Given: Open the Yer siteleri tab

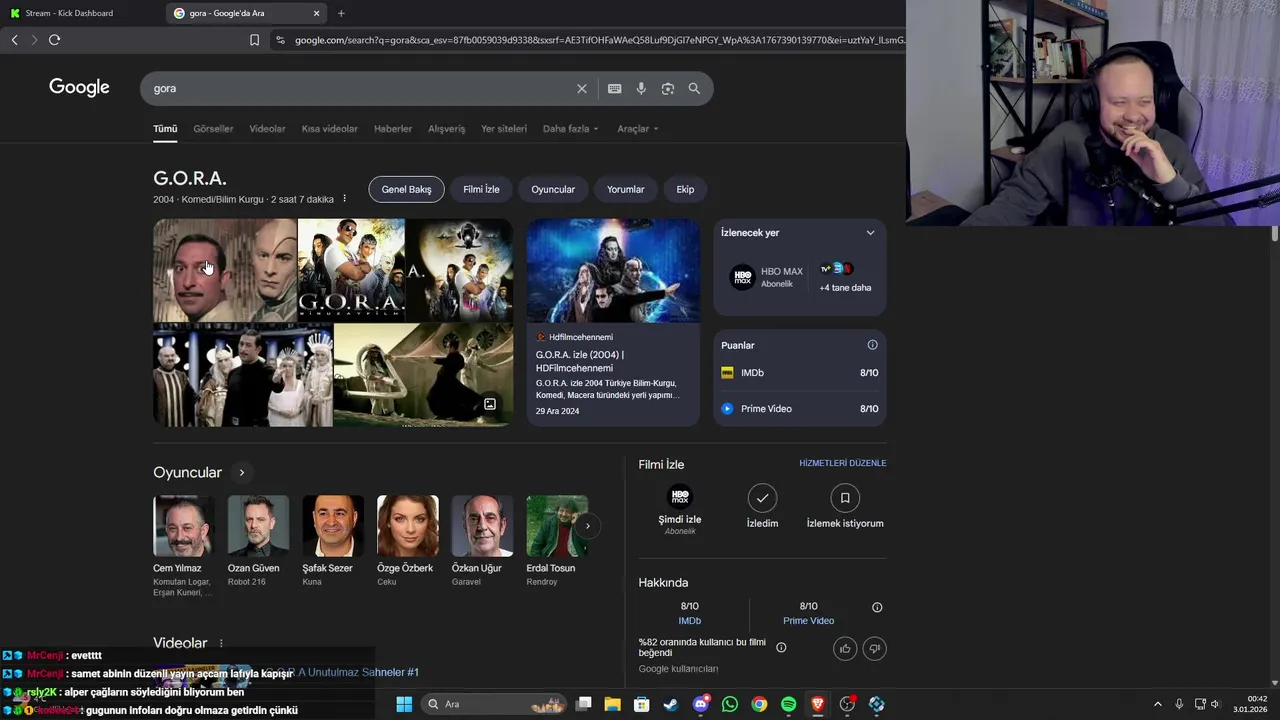Looking at the screenshot, I should pyautogui.click(x=504, y=129).
